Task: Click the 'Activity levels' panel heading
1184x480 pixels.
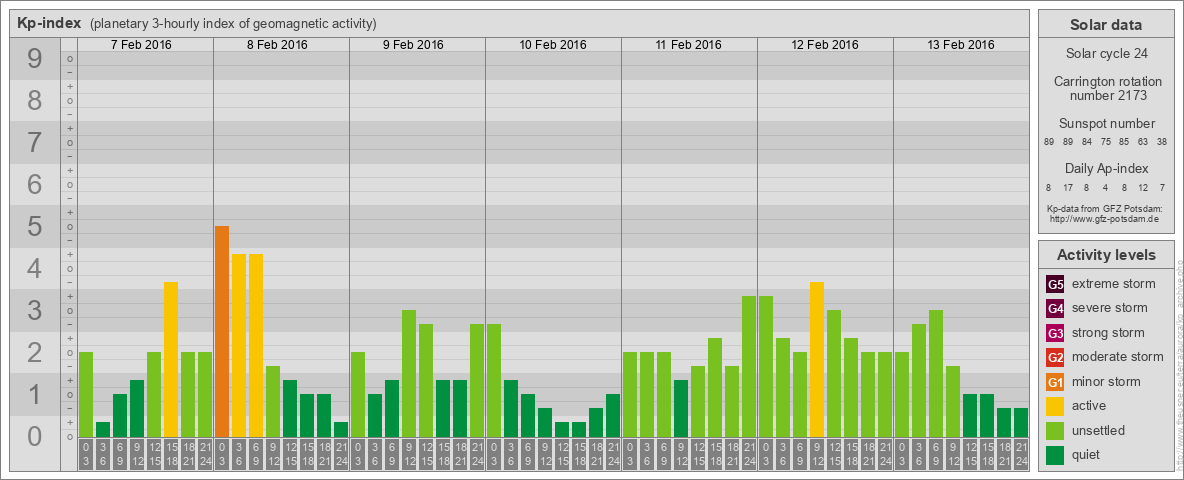Action: [x=1106, y=255]
